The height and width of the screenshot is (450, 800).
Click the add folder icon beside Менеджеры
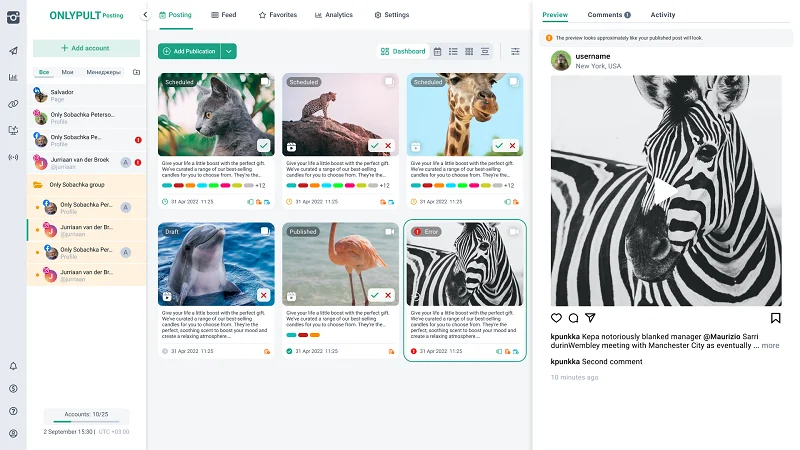(x=136, y=72)
